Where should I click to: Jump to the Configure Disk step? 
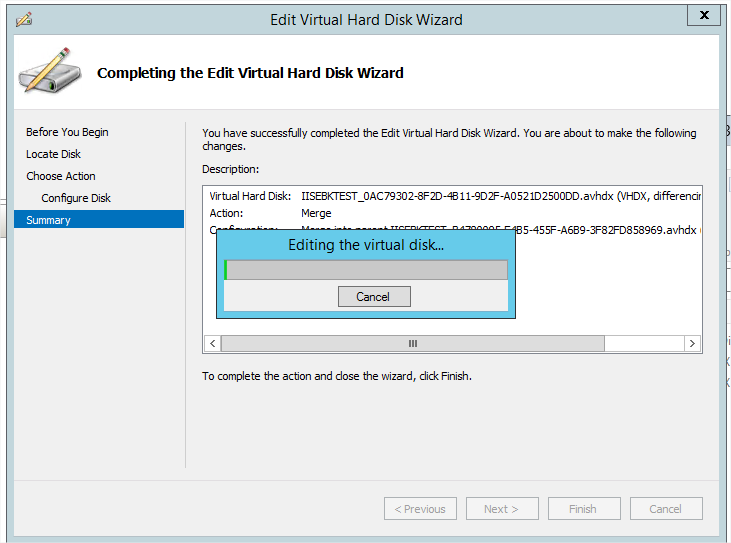[76, 198]
